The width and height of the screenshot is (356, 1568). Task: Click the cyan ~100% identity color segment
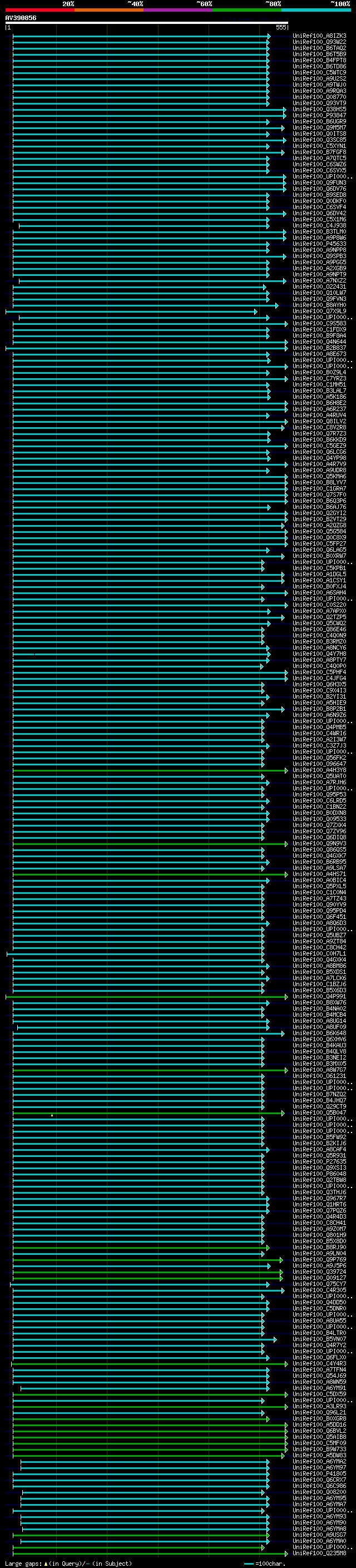(x=316, y=10)
